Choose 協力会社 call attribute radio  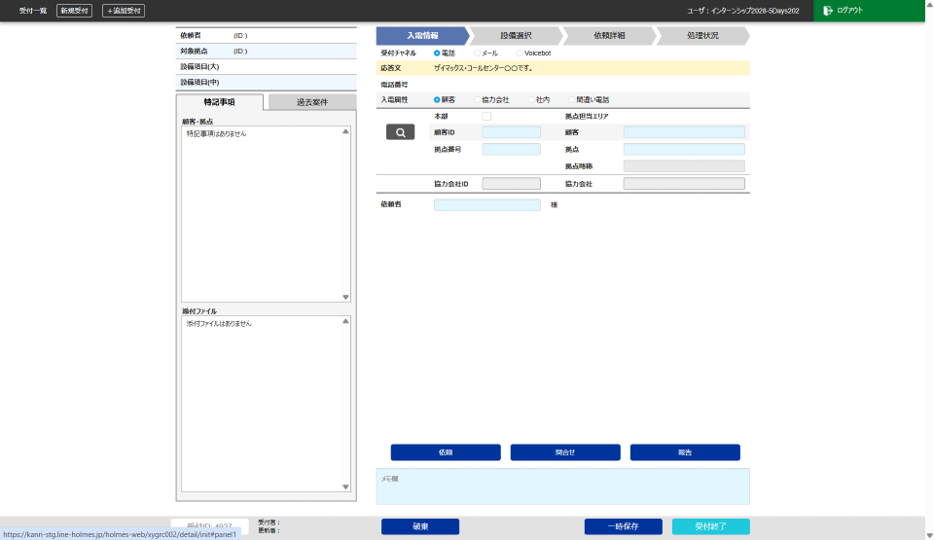click(x=477, y=99)
